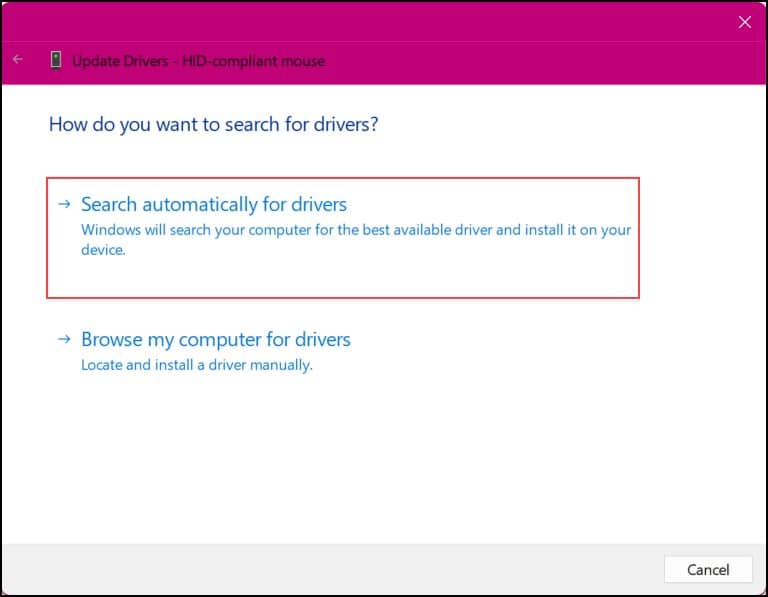Click the 'How do you want to search for drivers?' heading
This screenshot has width=768, height=597.
(214, 124)
